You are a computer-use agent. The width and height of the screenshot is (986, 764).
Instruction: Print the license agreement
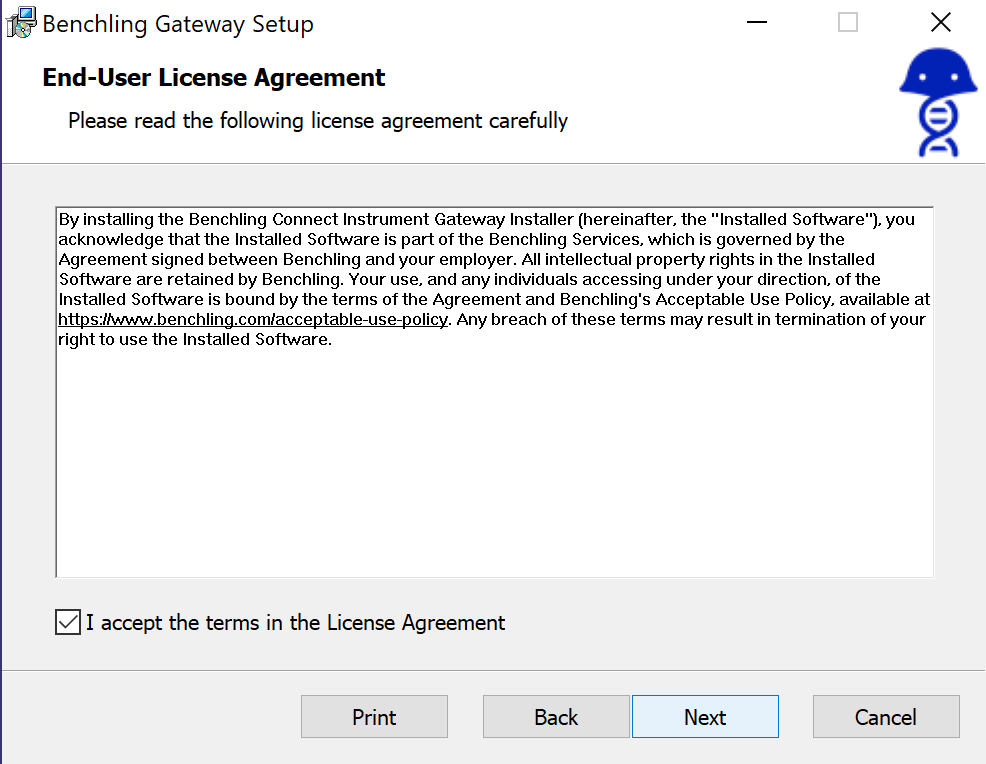click(374, 717)
